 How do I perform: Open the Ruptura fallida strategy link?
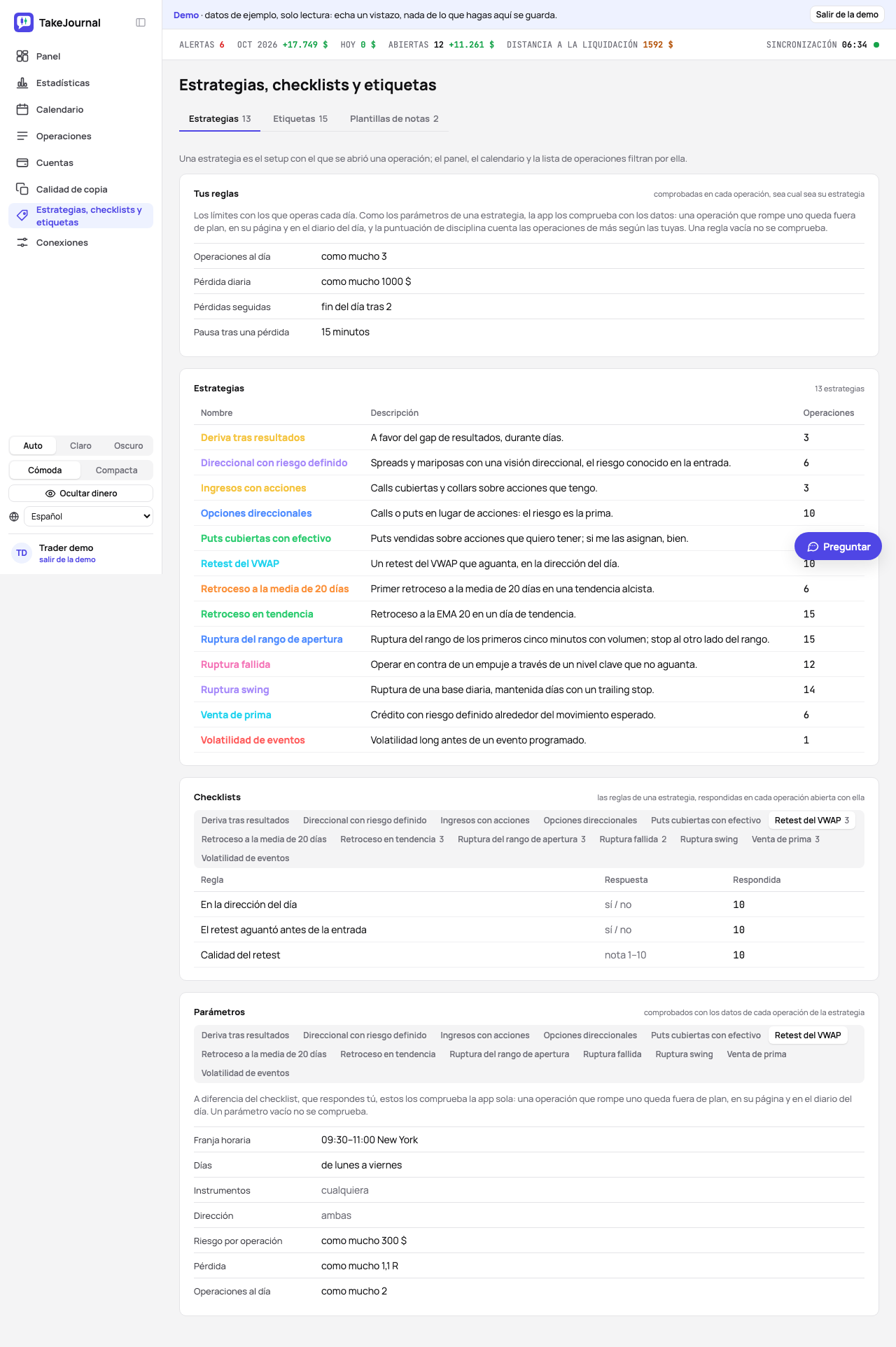click(235, 664)
